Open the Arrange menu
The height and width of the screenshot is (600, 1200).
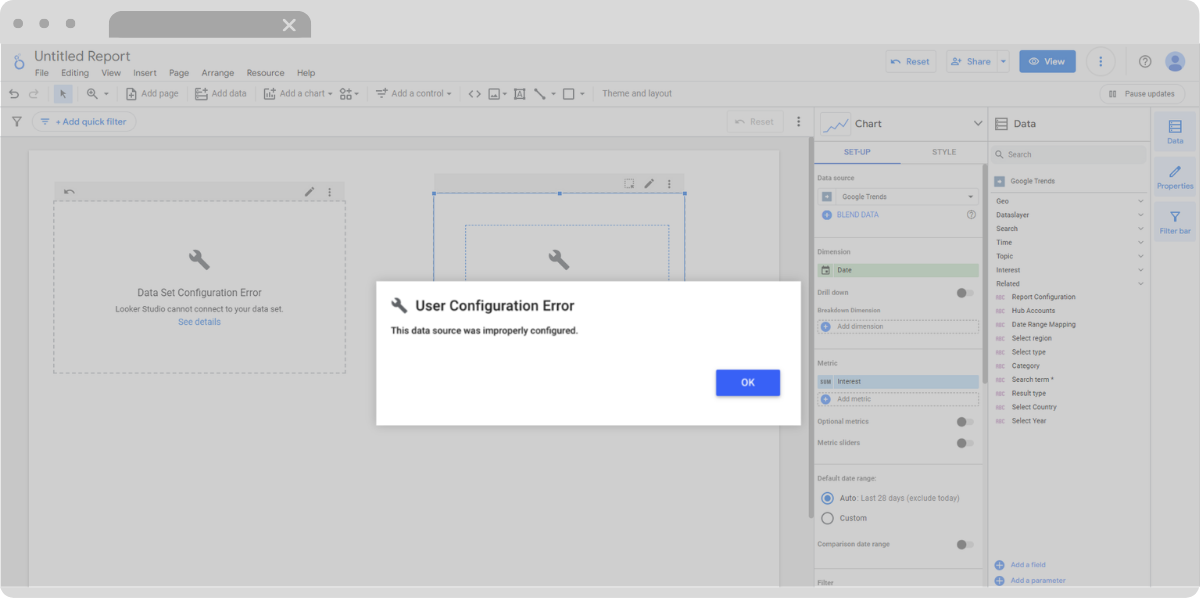(217, 73)
